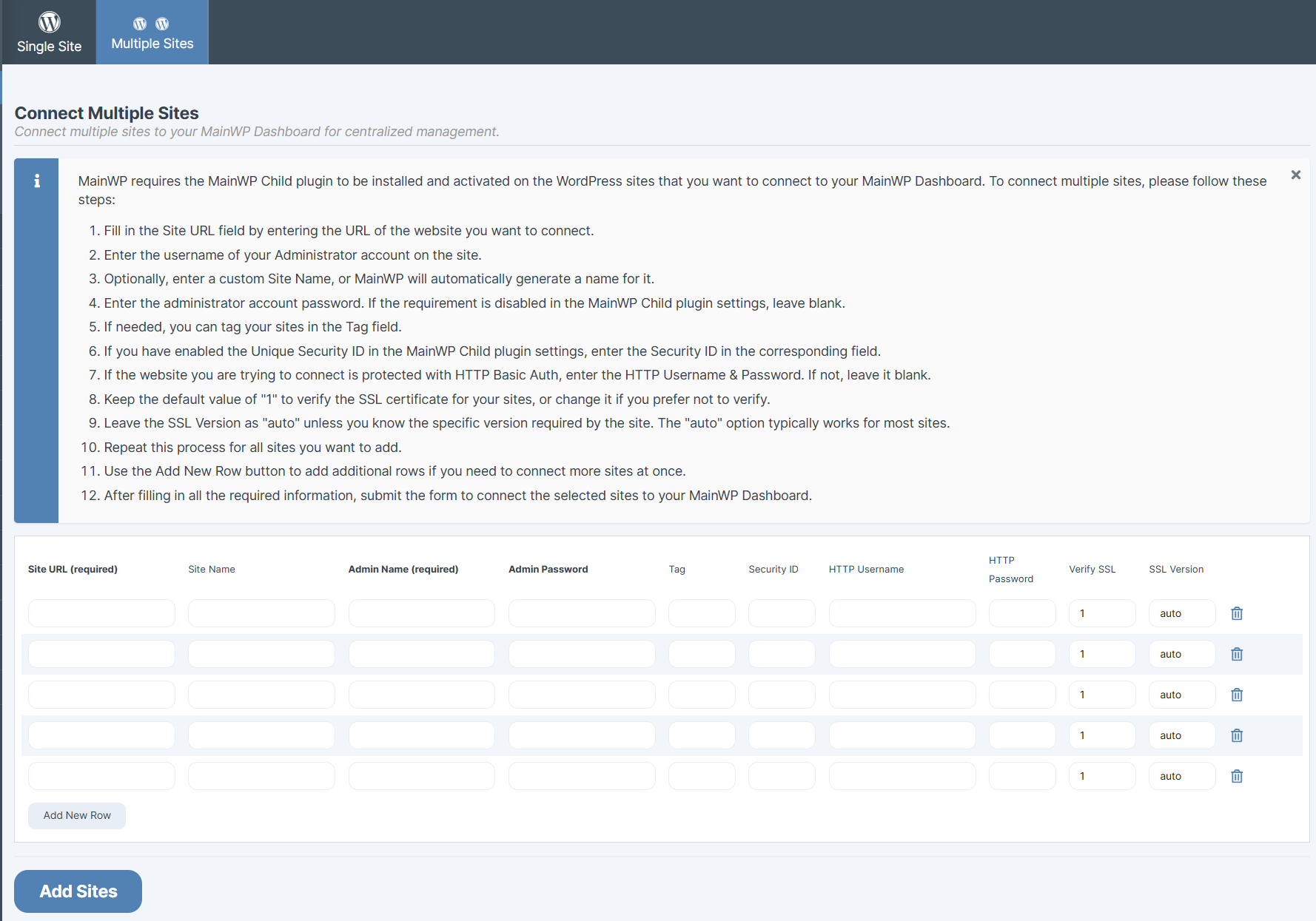1316x921 pixels.
Task: Open the third row's auto SSL Version selector
Action: click(x=1181, y=694)
